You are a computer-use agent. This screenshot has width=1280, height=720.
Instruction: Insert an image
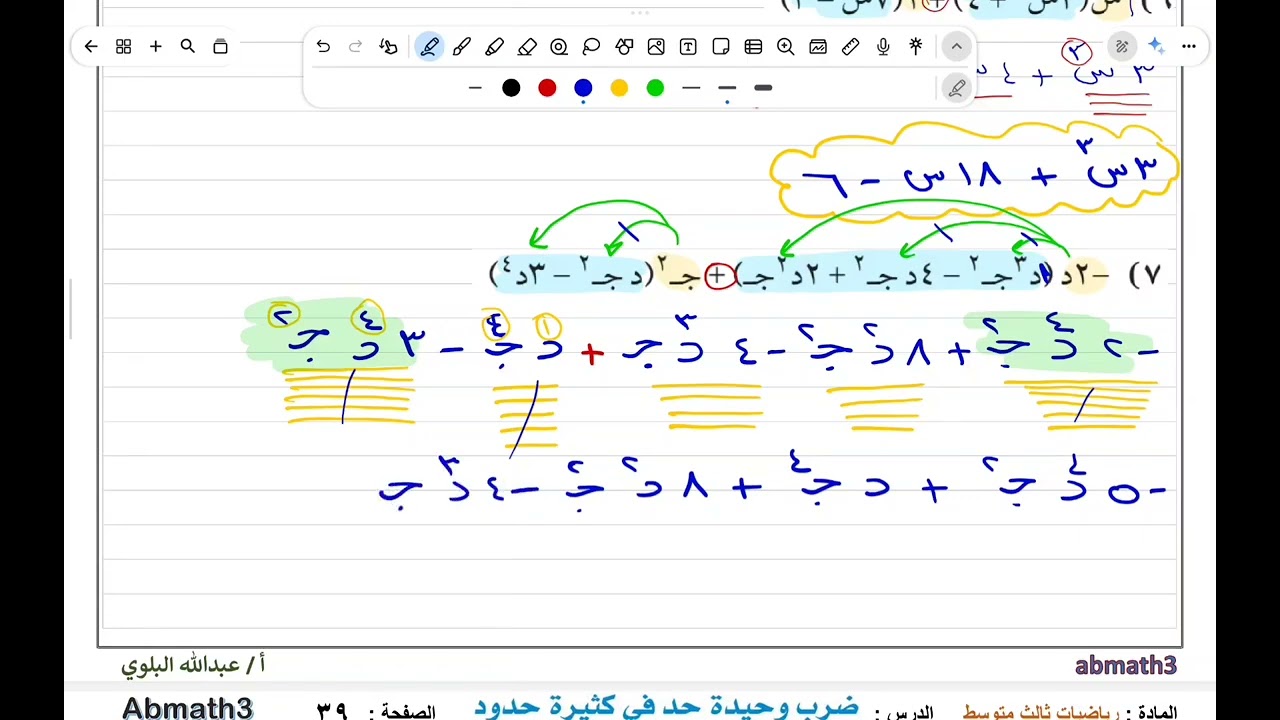[x=656, y=46]
